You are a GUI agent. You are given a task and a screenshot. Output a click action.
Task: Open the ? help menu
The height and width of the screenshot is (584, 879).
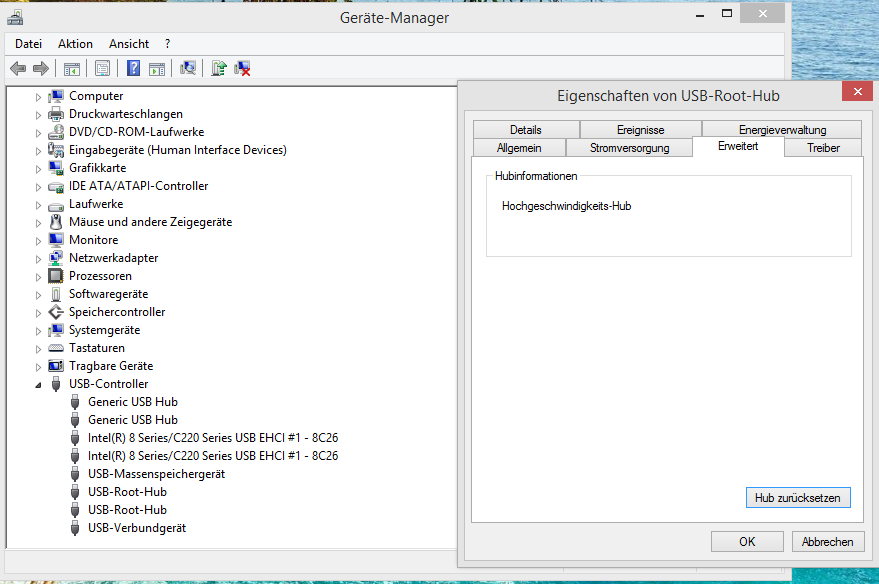[167, 44]
